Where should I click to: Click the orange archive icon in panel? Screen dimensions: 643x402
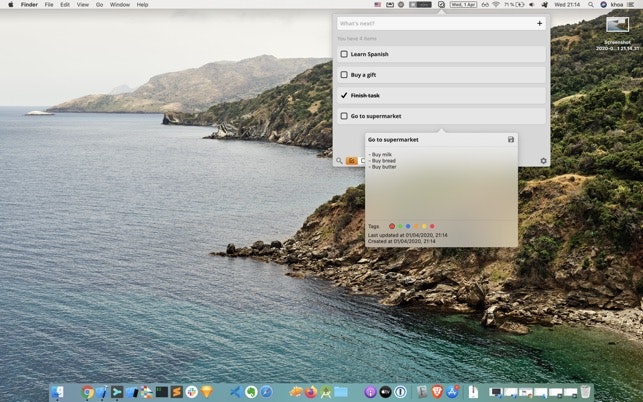(x=351, y=160)
